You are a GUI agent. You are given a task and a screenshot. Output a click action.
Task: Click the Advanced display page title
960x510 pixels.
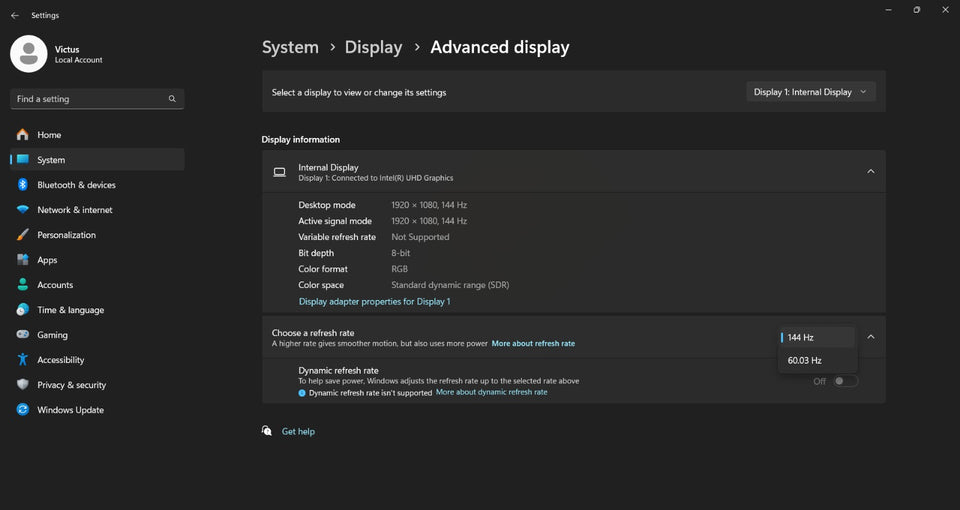pyautogui.click(x=500, y=47)
